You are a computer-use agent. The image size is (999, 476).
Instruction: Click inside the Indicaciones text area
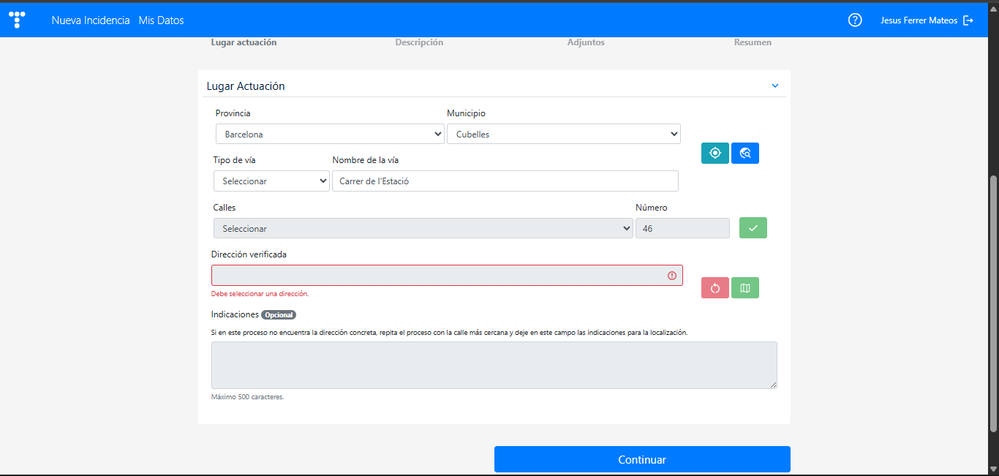tap(494, 365)
